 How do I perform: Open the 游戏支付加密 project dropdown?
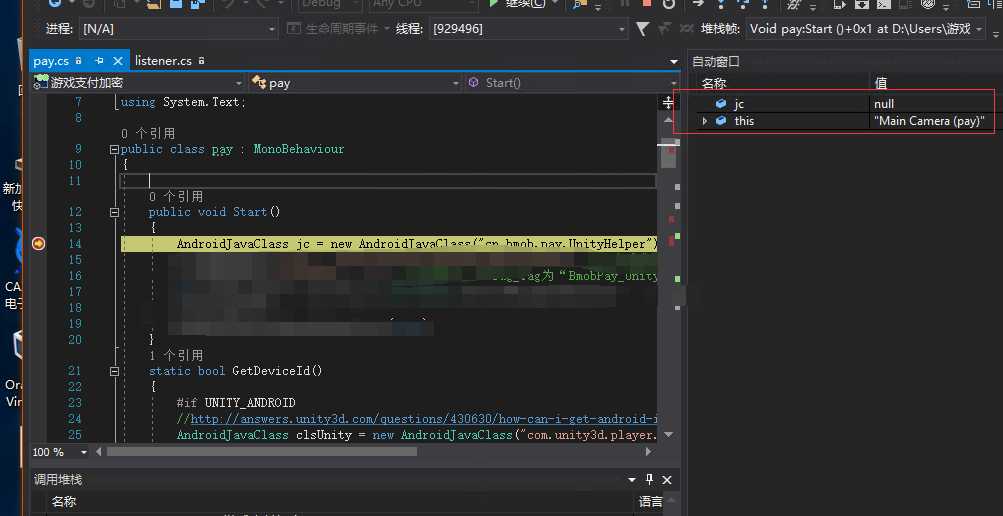tap(138, 82)
